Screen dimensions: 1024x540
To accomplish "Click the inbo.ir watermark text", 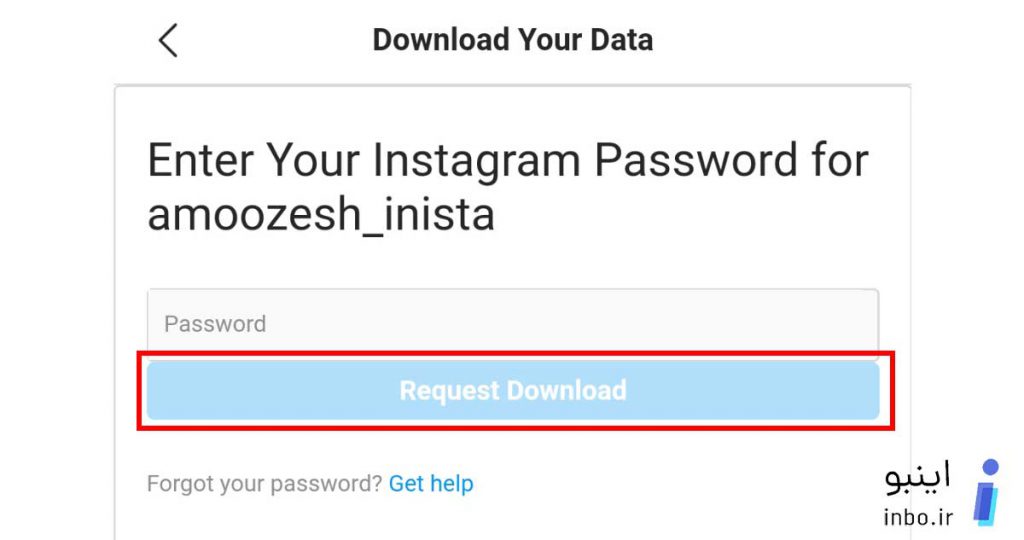I will click(x=918, y=517).
